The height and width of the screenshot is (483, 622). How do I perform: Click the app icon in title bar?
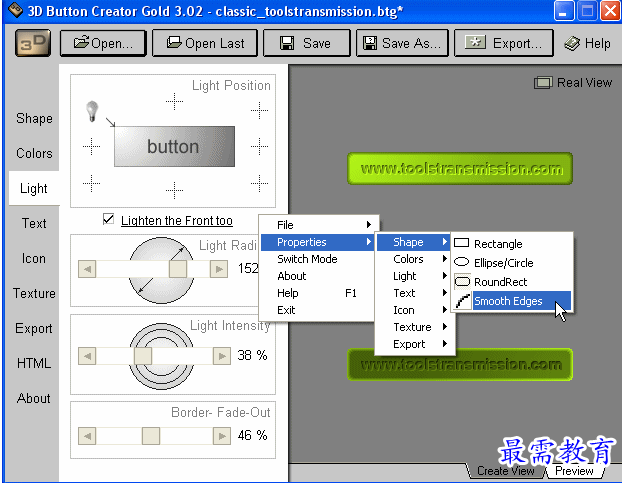click(x=16, y=10)
